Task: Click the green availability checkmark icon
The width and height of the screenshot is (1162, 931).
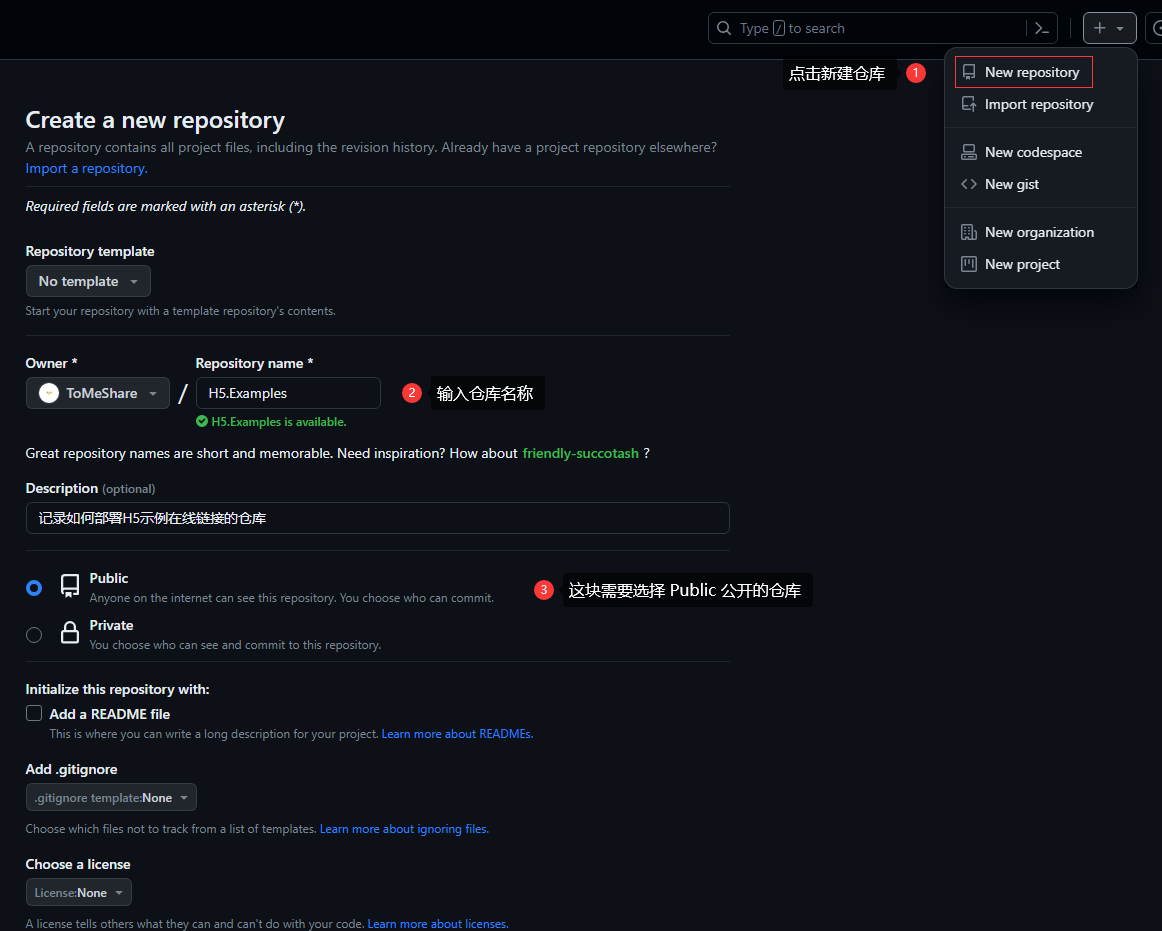Action: coord(202,421)
